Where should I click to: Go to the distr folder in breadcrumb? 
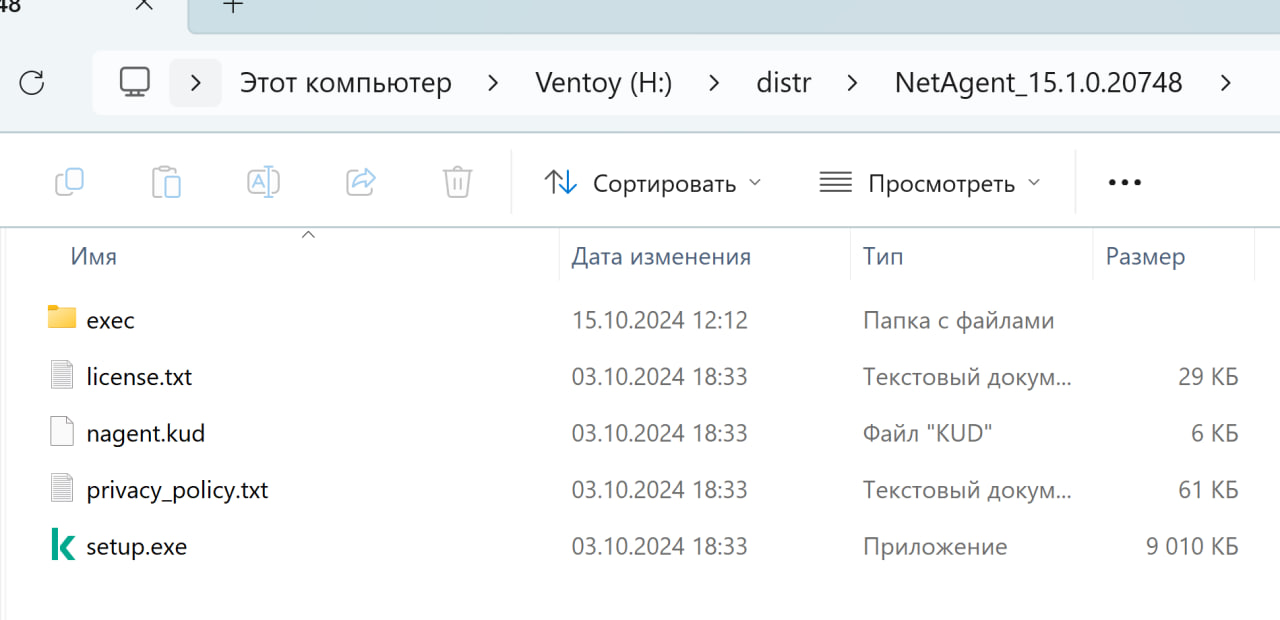784,82
